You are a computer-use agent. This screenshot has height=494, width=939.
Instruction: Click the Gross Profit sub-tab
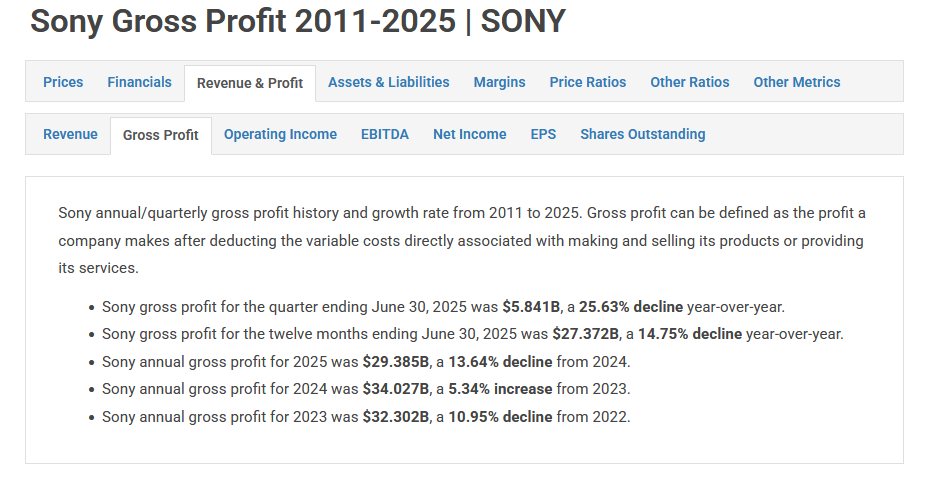click(160, 135)
